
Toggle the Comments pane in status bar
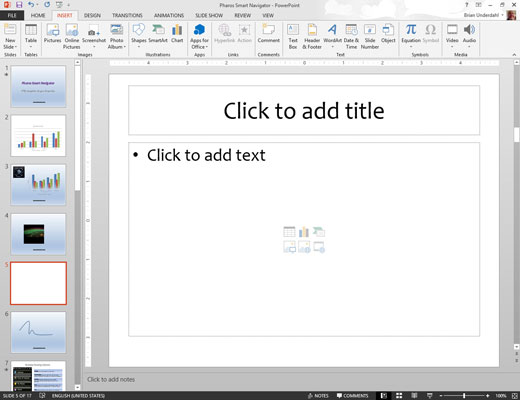pyautogui.click(x=352, y=396)
